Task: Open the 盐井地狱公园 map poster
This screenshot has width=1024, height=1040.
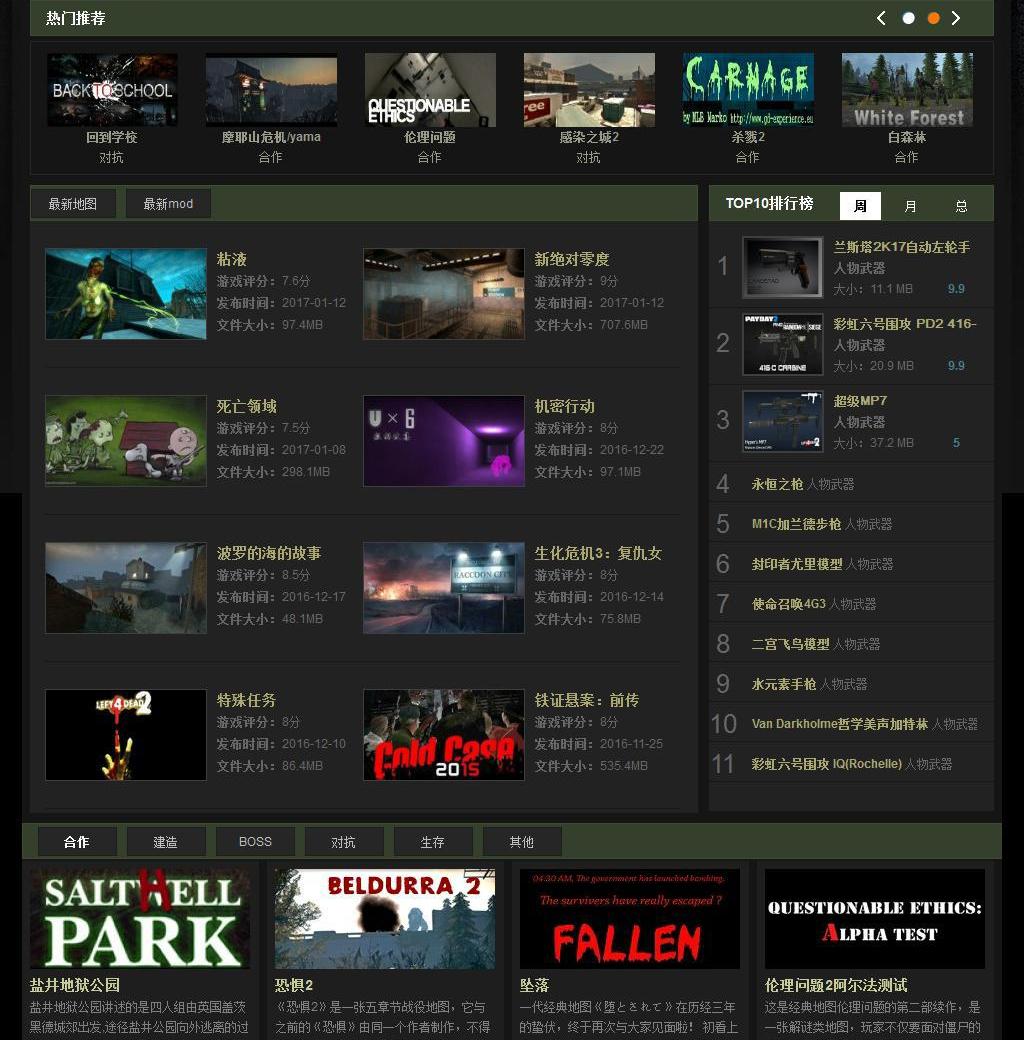Action: (x=140, y=918)
